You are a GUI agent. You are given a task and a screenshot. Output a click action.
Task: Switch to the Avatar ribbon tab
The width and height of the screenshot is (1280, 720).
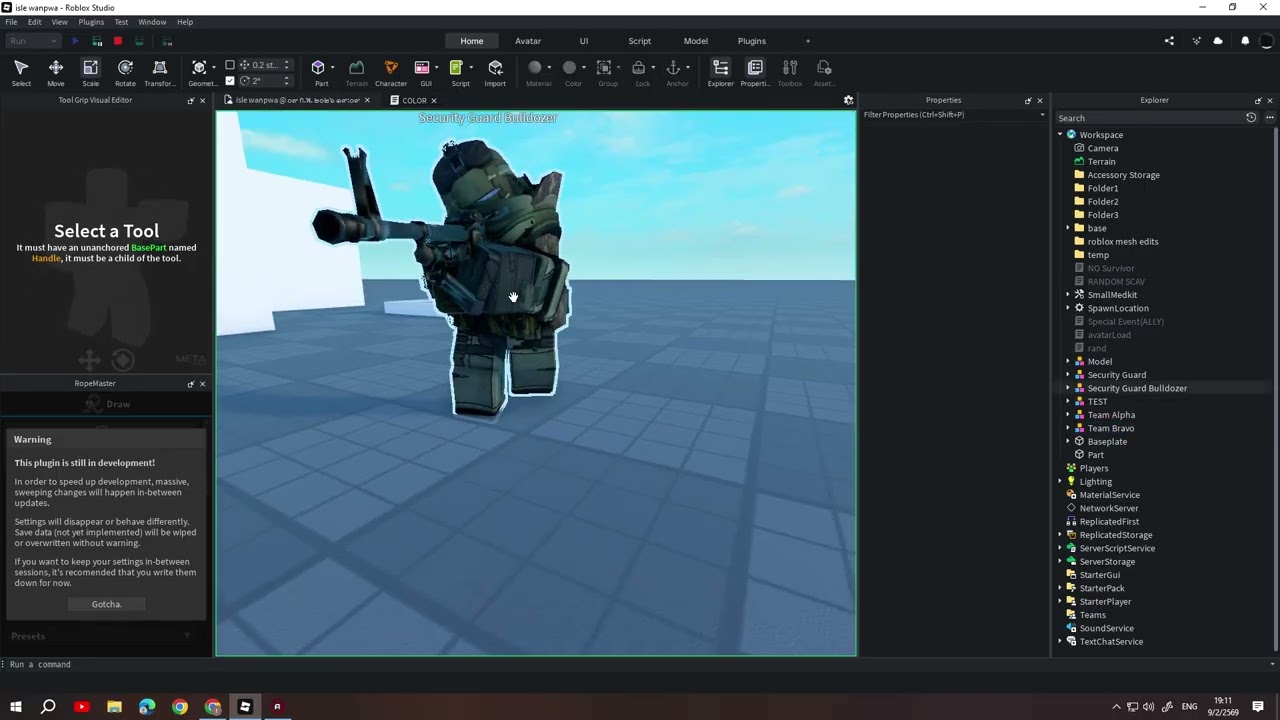click(528, 41)
